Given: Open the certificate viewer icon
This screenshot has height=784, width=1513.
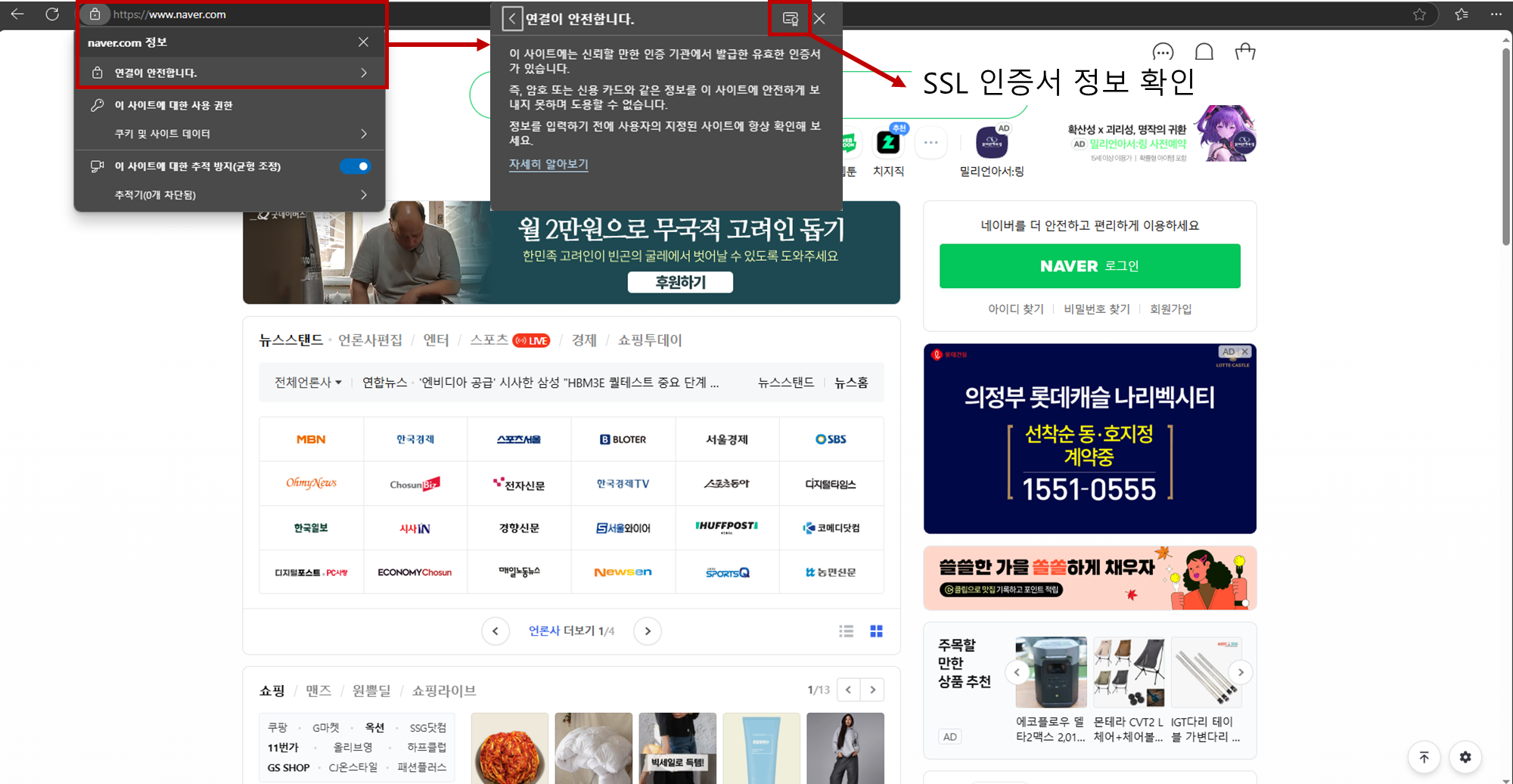Looking at the screenshot, I should pyautogui.click(x=790, y=19).
